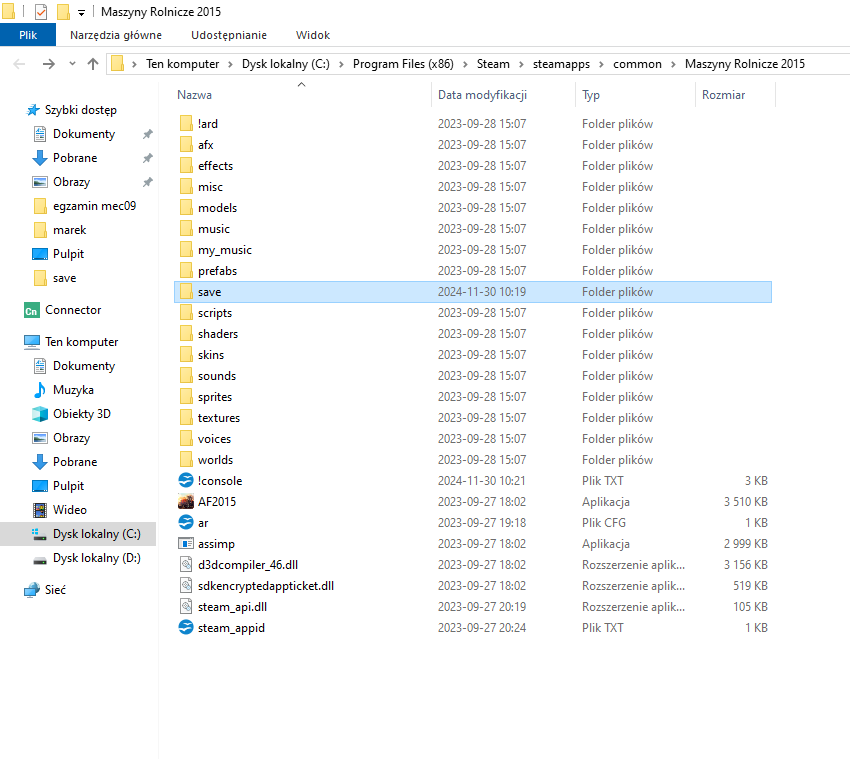Open Muzyka in navigation pane
The height and width of the screenshot is (759, 850).
pyautogui.click(x=73, y=390)
